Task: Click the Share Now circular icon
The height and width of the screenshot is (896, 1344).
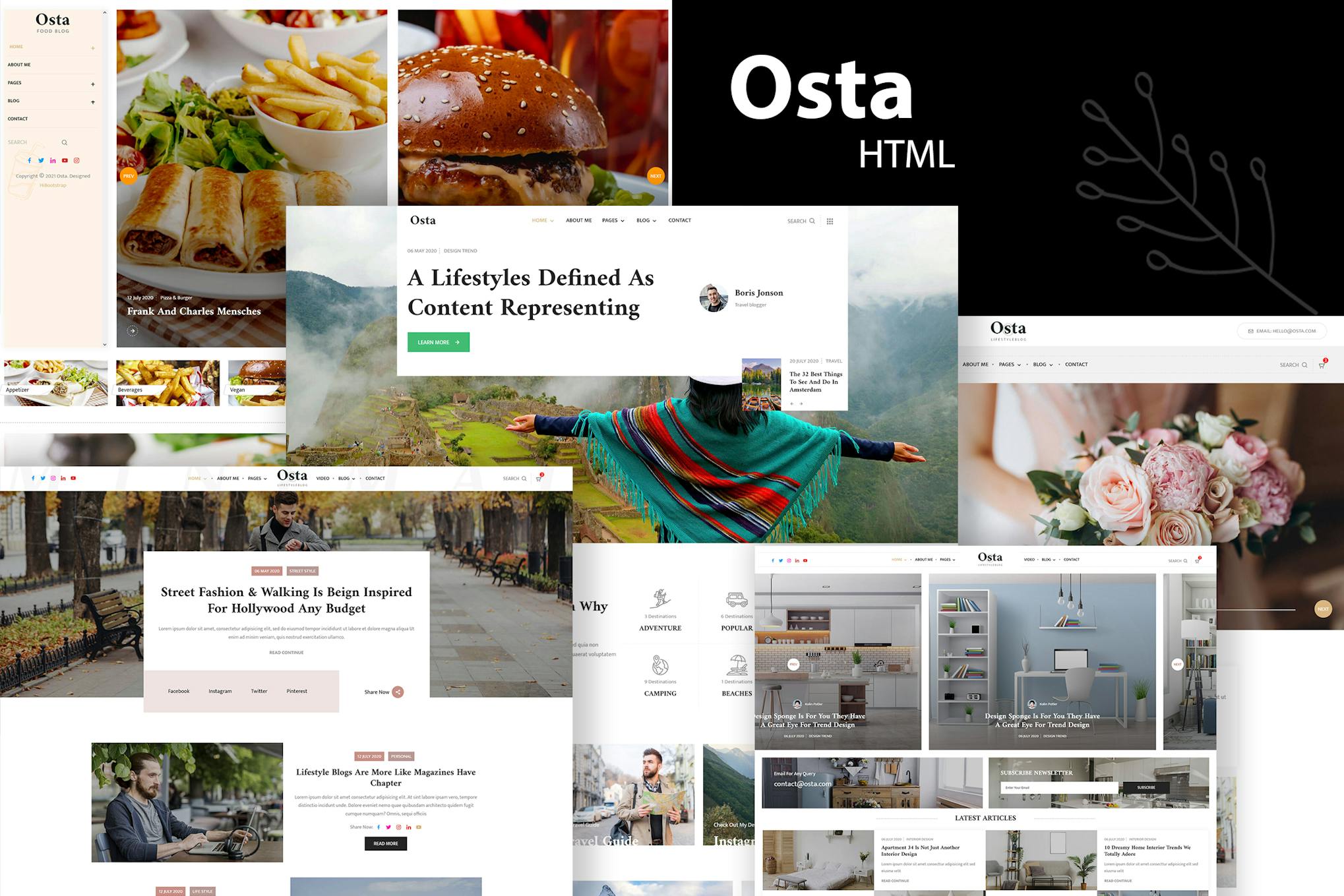Action: (x=398, y=692)
